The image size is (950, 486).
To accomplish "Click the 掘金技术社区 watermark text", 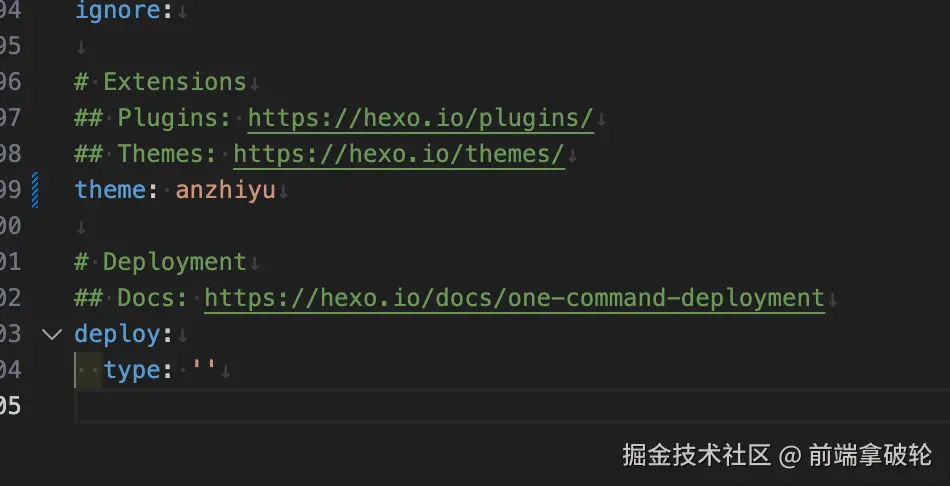I will 696,455.
